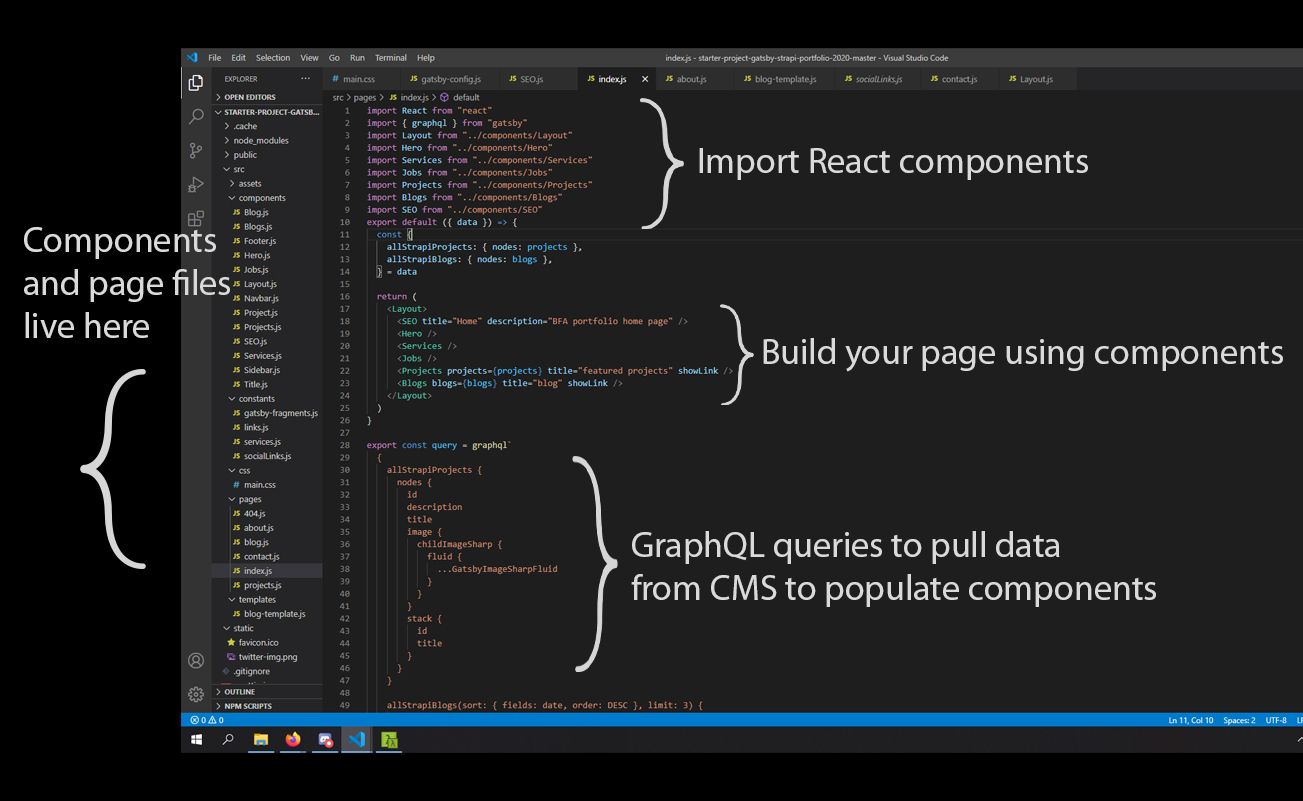Open Hero.js in the components folder

point(267,255)
